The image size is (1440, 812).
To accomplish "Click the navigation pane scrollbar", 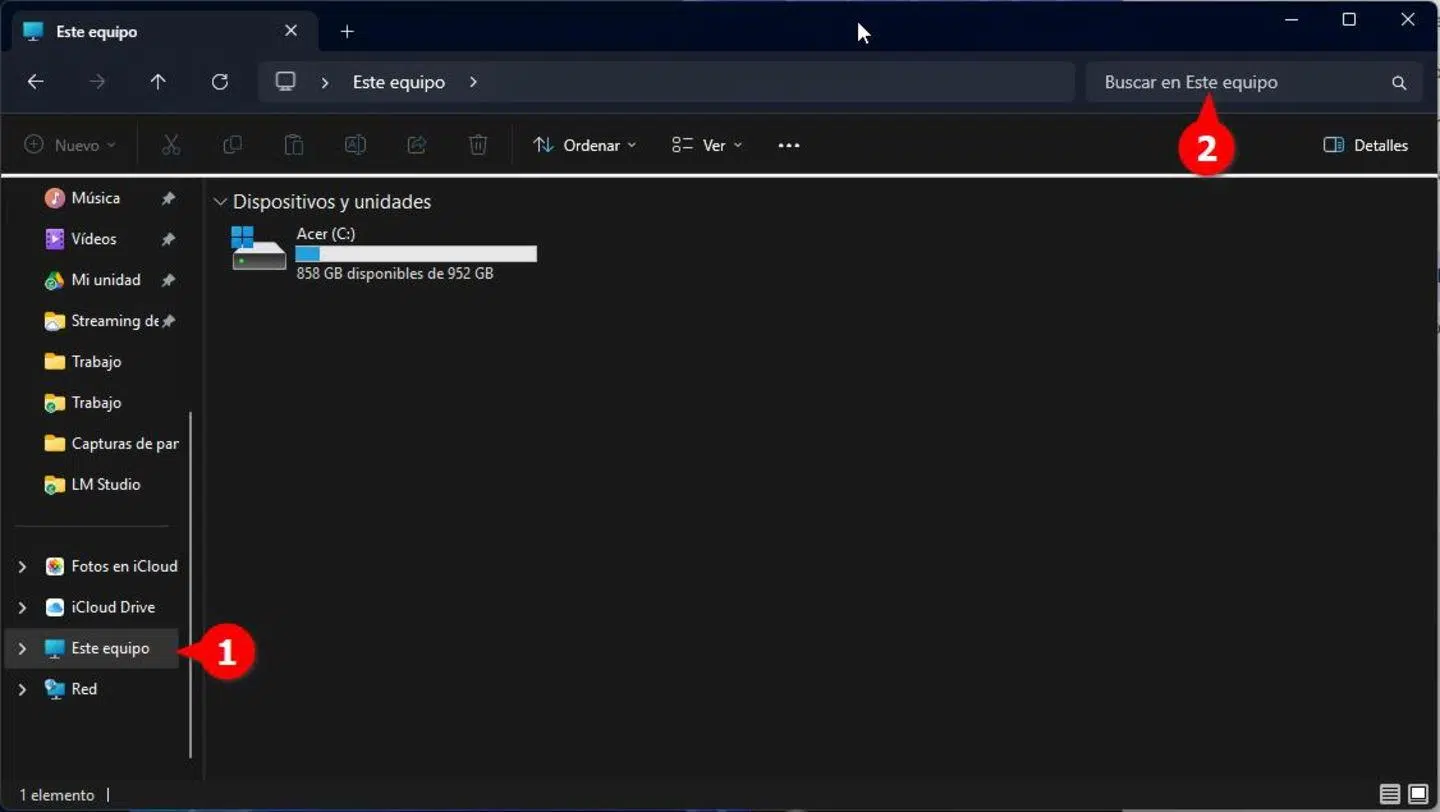I will coord(190,584).
